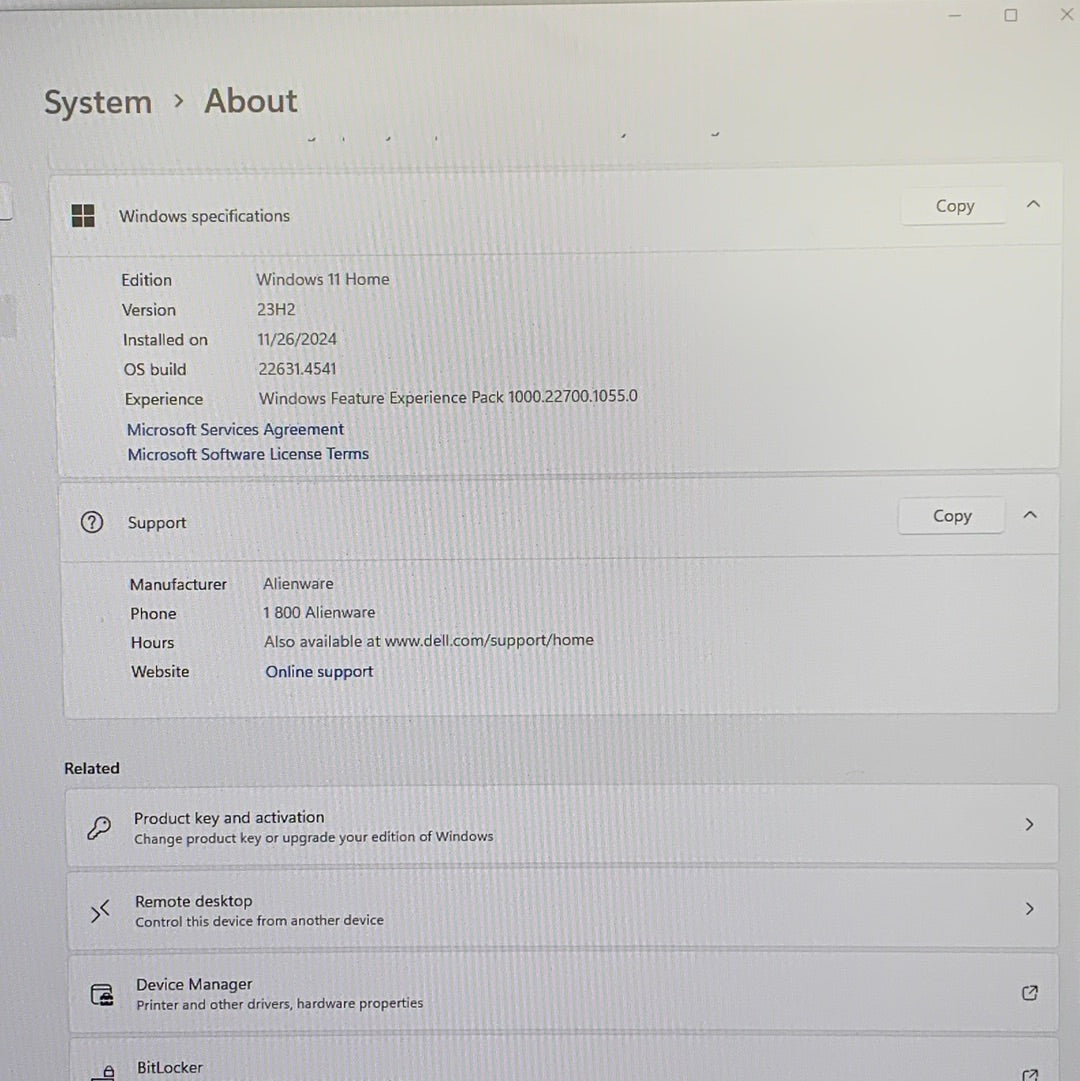Viewport: 1080px width, 1081px height.
Task: Open Microsoft Services Agreement link
Action: coord(235,430)
